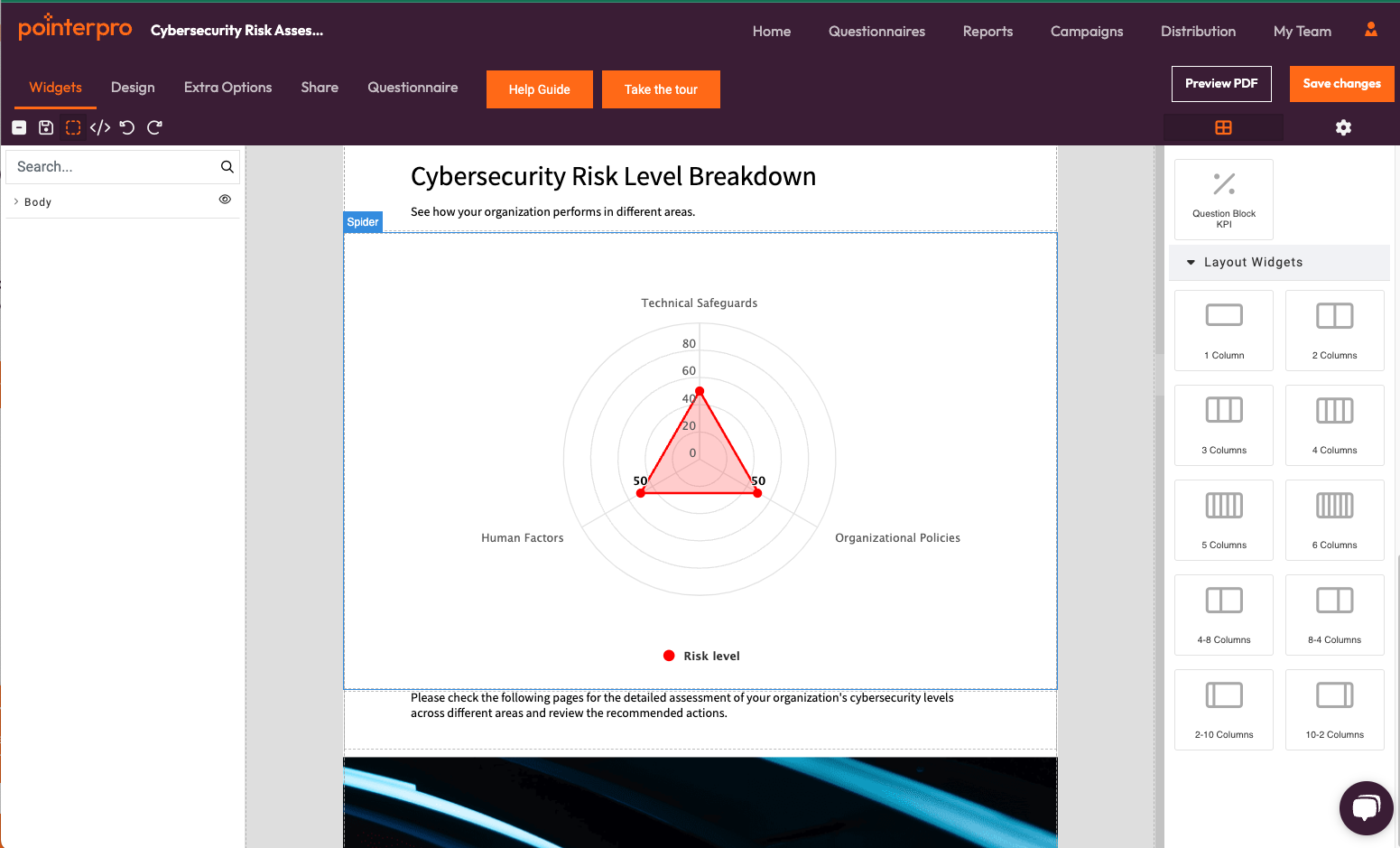Switch to the Design tab
Image resolution: width=1400 pixels, height=848 pixels.
click(x=133, y=88)
